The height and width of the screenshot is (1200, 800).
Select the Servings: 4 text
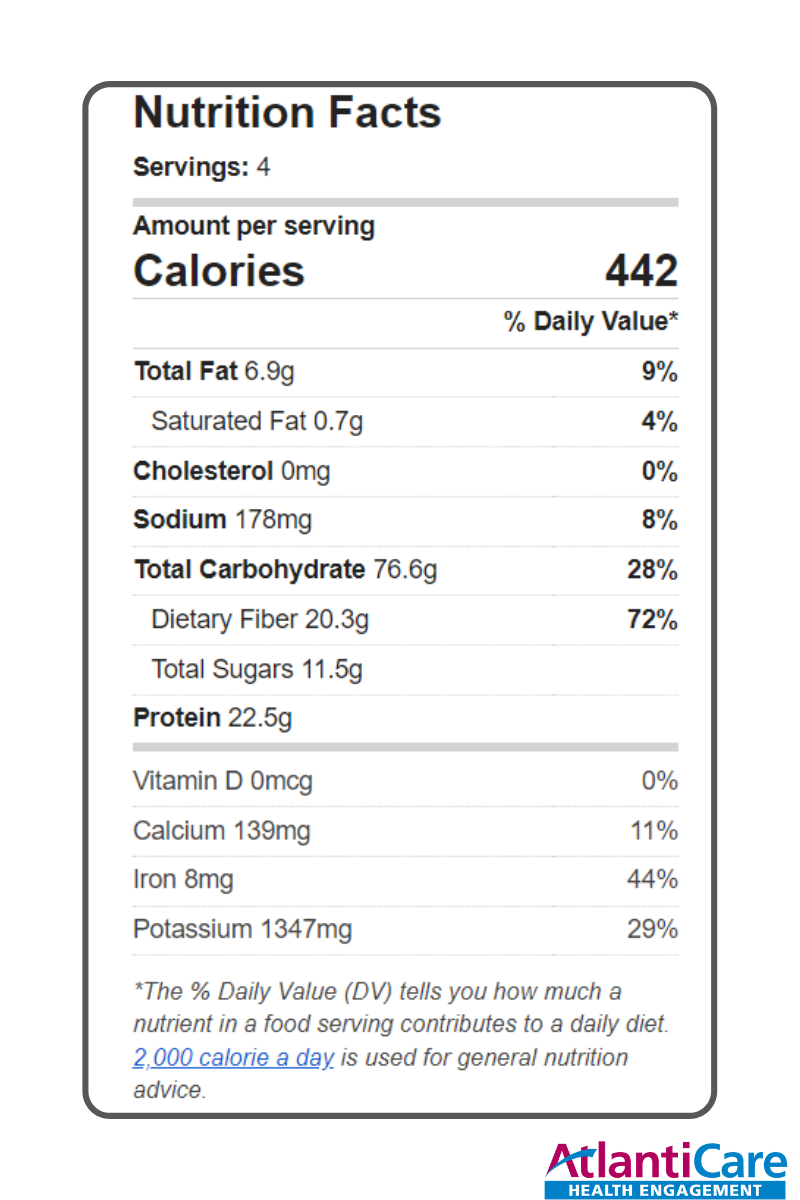[202, 167]
